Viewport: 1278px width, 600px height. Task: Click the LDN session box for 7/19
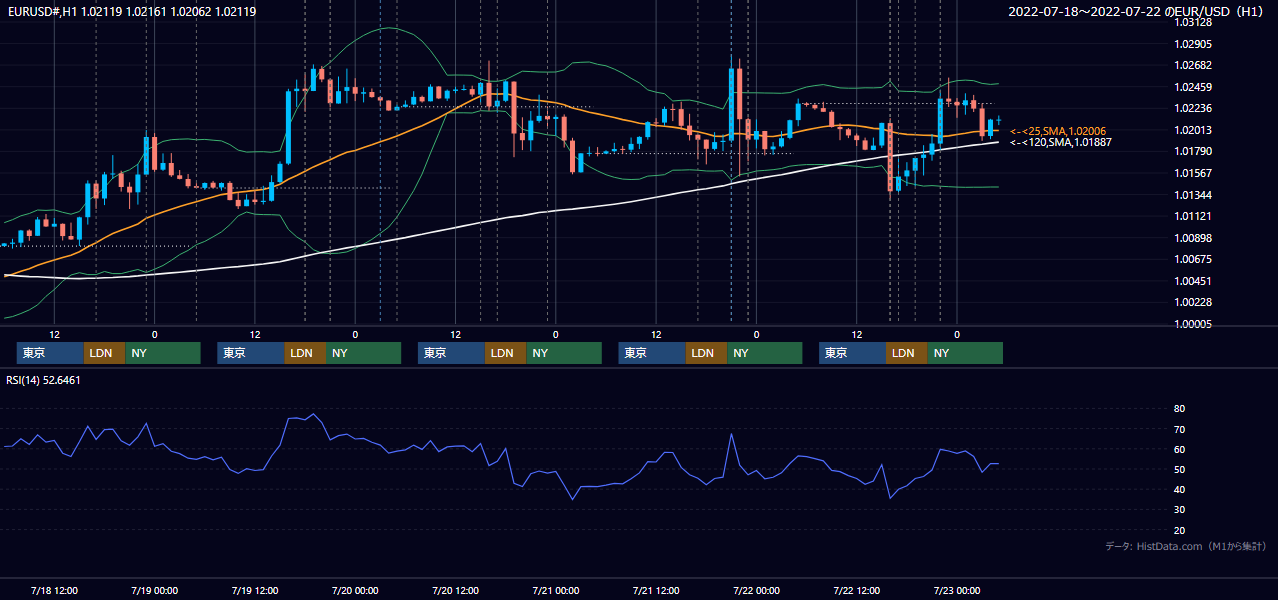[305, 353]
